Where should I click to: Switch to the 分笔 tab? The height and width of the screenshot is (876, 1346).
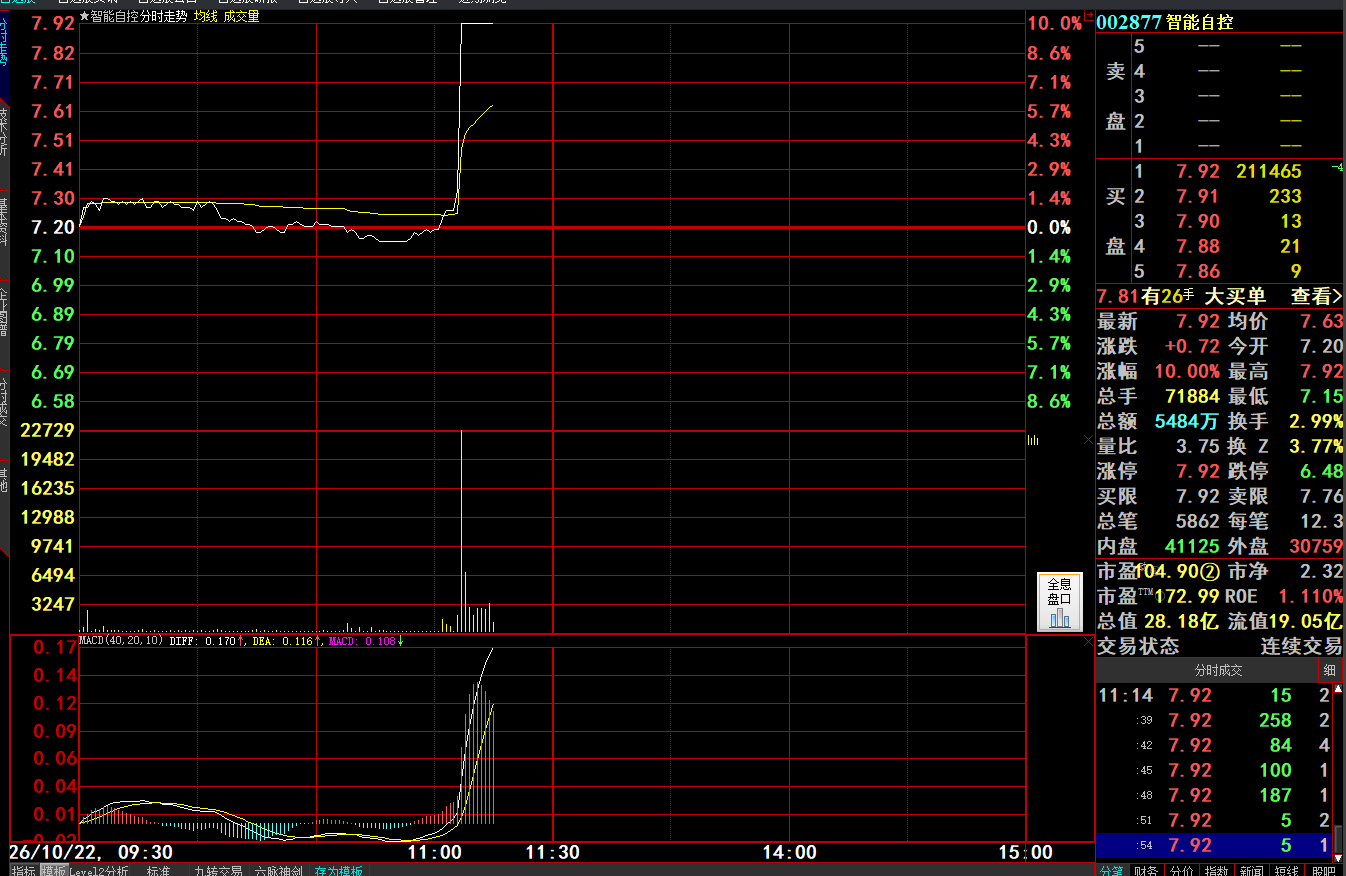(x=1114, y=870)
